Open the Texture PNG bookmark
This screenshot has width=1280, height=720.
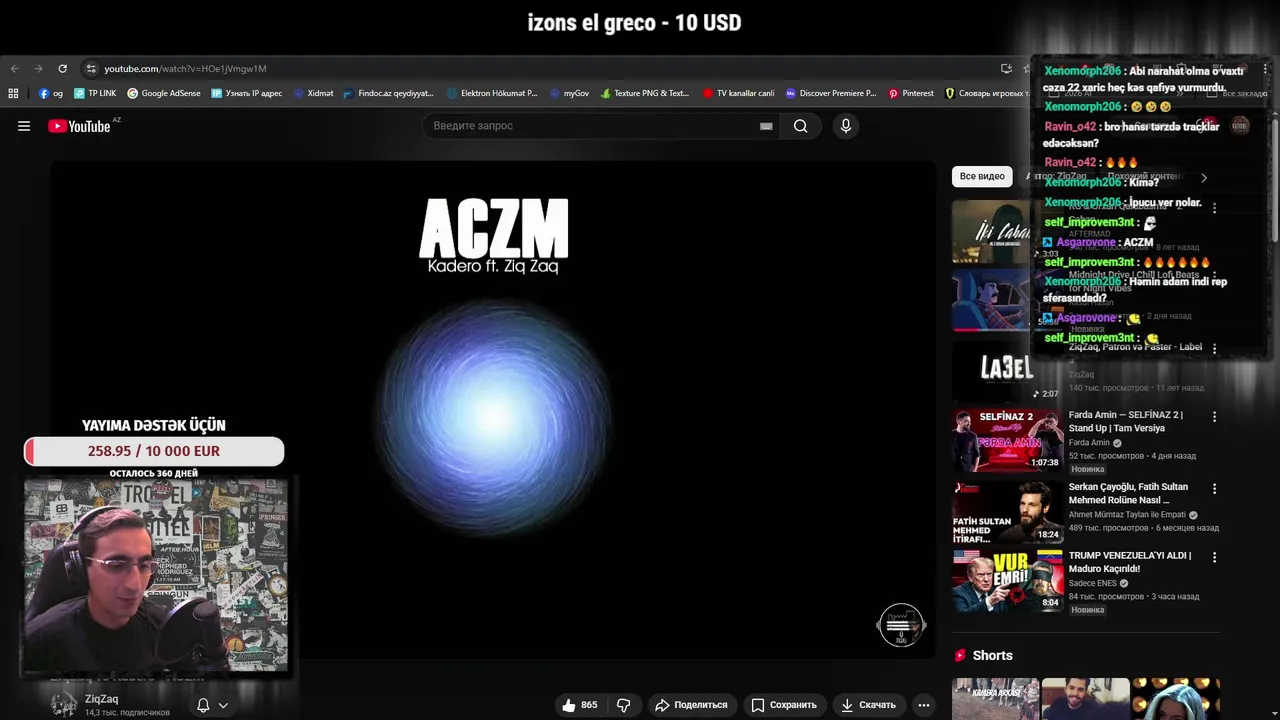pyautogui.click(x=645, y=93)
